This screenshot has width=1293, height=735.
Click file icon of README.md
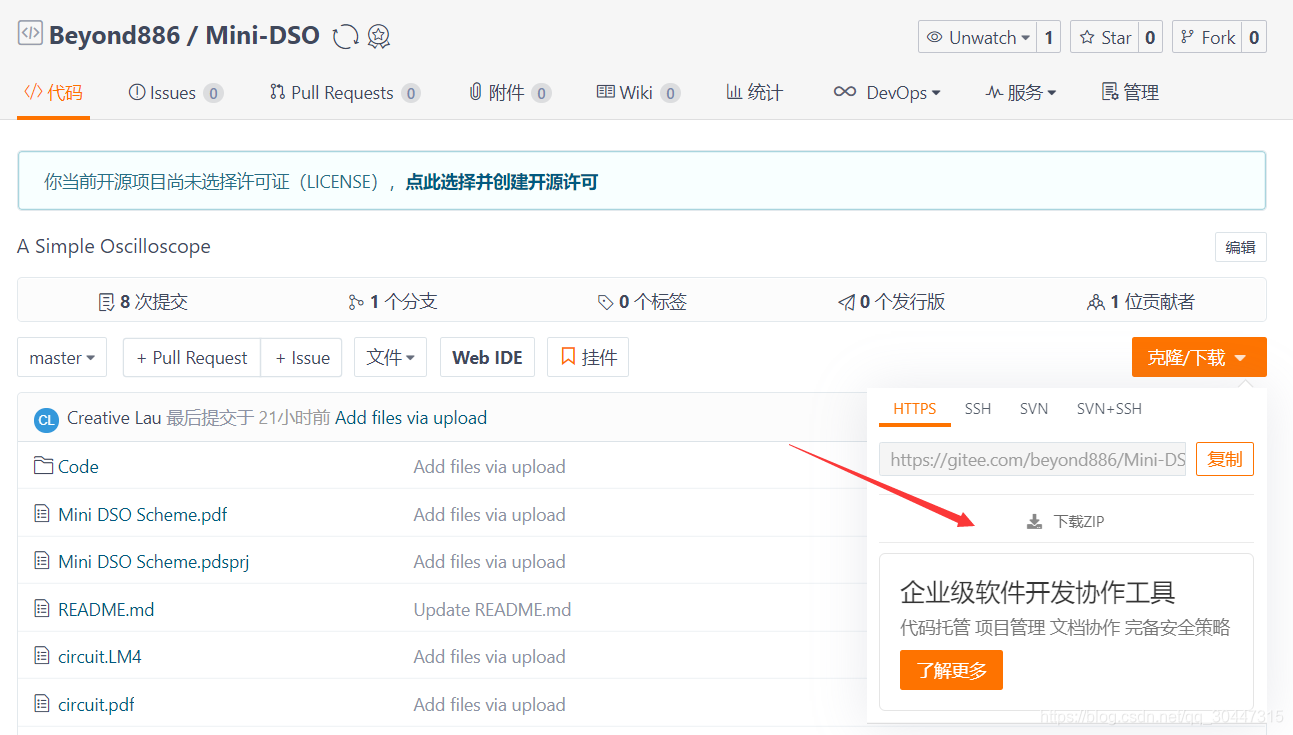pos(42,609)
